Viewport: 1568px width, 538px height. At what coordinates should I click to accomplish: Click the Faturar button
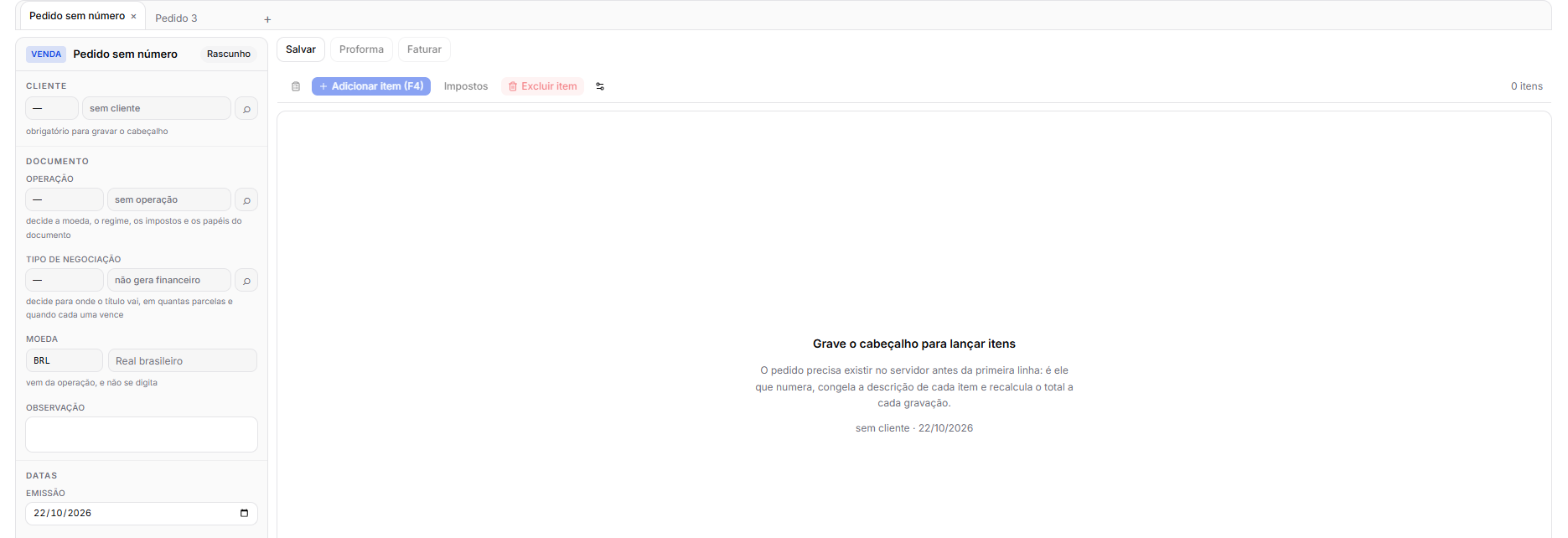pos(424,49)
